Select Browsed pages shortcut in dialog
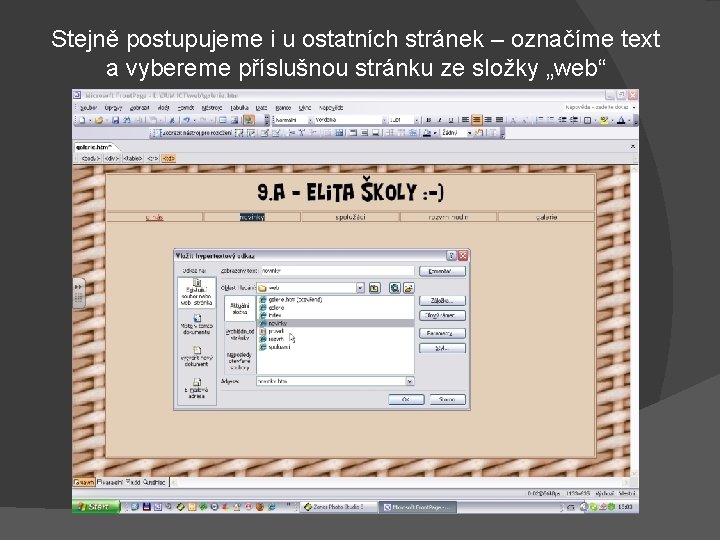The image size is (720, 540). click(x=240, y=334)
